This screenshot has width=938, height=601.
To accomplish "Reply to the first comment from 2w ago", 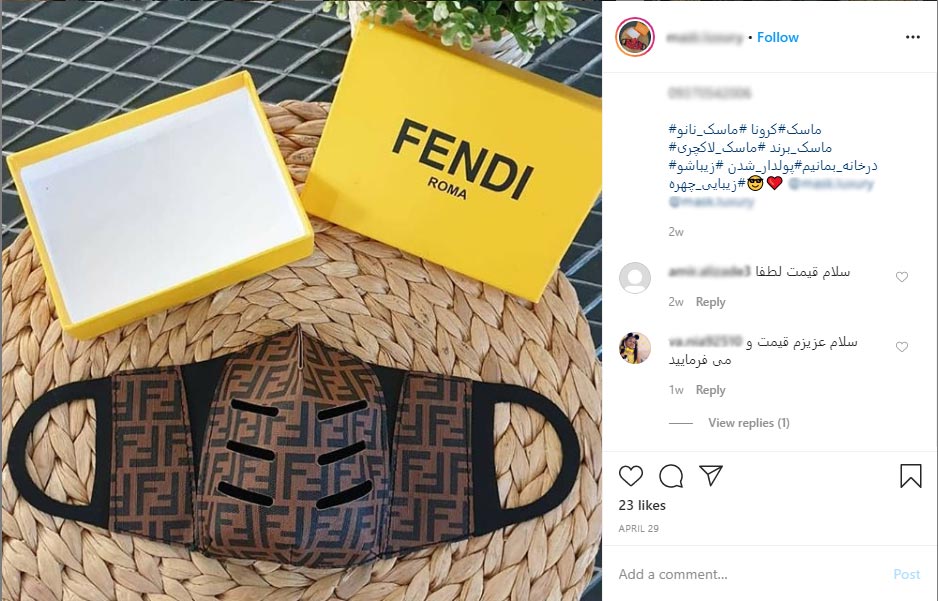I will [x=710, y=302].
